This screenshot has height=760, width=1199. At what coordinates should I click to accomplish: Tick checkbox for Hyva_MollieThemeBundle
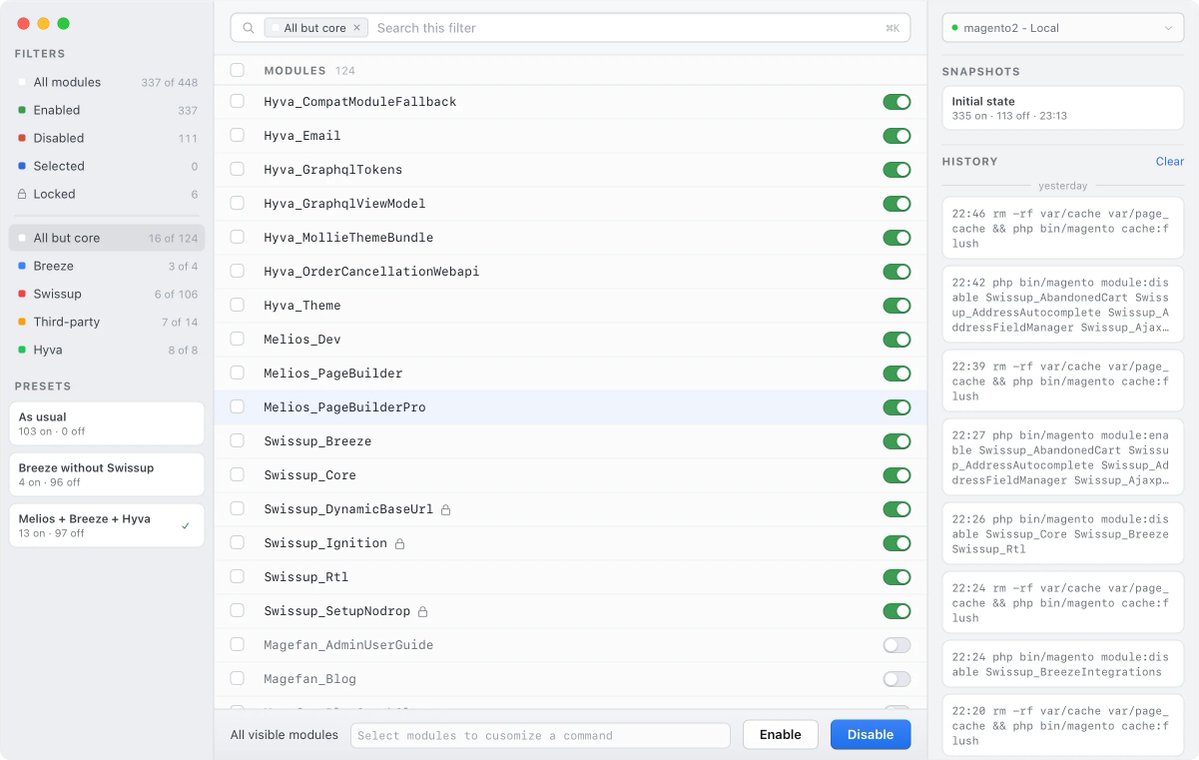click(x=237, y=237)
